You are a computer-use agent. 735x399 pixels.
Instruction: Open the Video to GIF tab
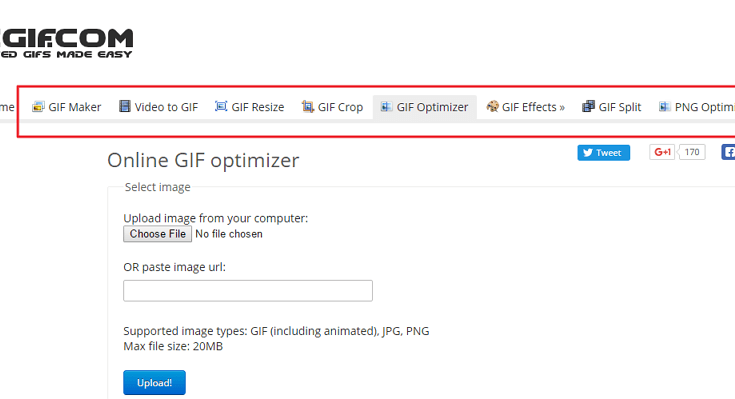[158, 107]
